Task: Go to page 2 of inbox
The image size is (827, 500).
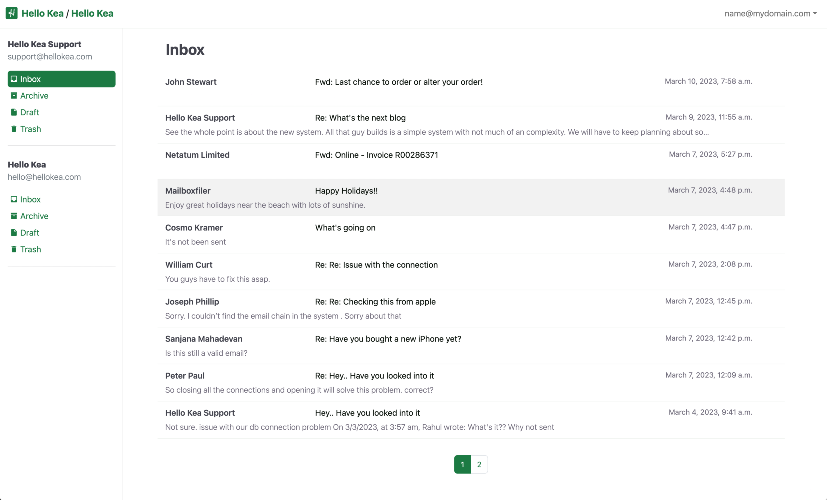Action: coord(479,465)
